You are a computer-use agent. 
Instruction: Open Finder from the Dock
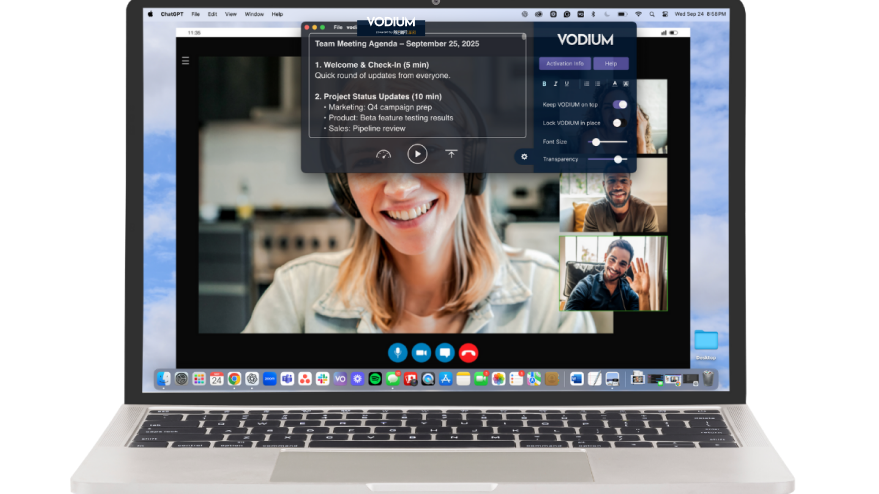click(163, 379)
